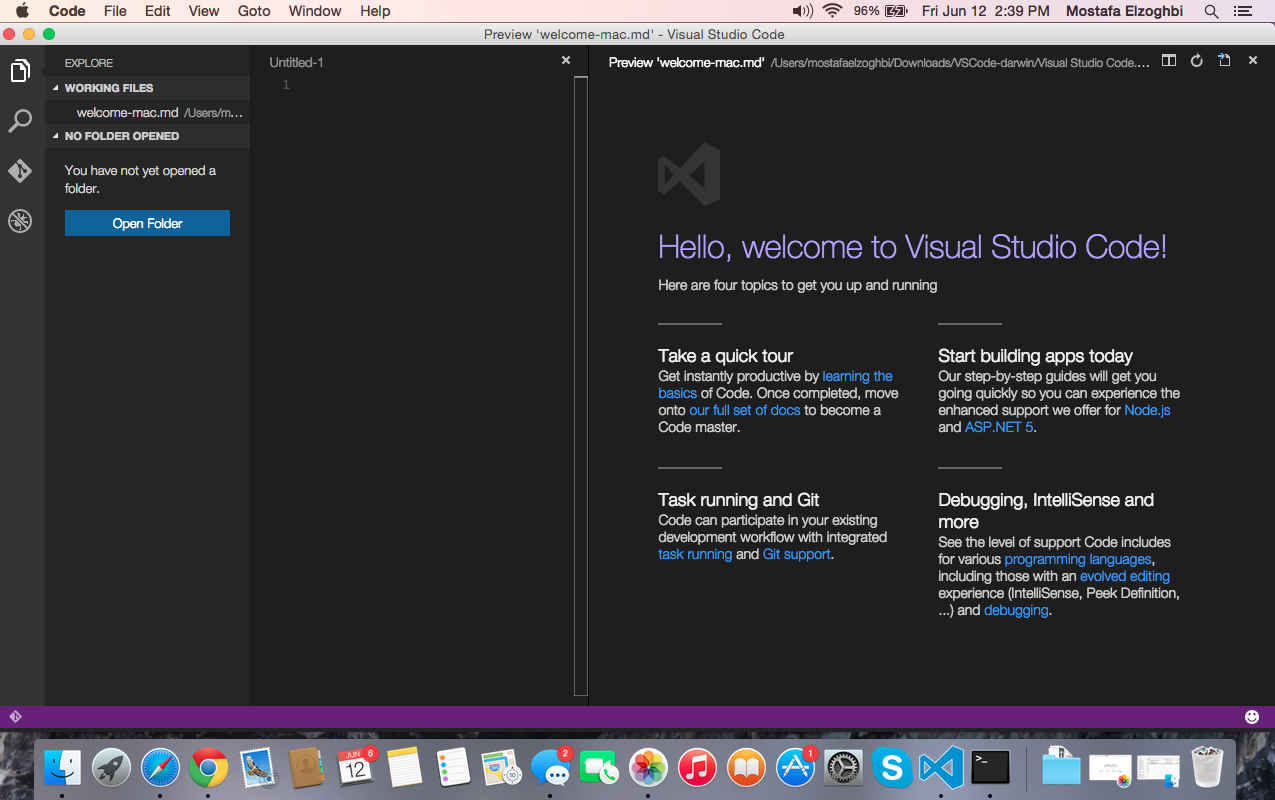This screenshot has height=800, width=1275.
Task: Click the refresh preview icon
Action: [1196, 61]
